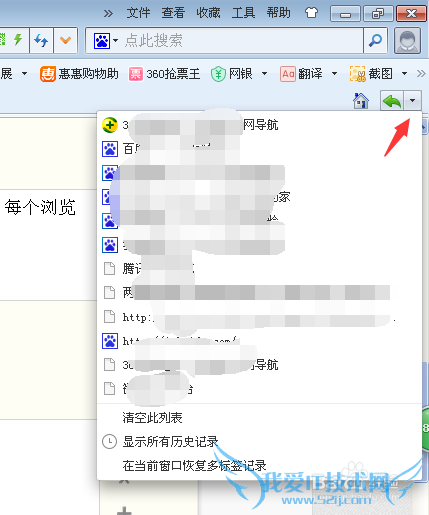Click the 网银 shield extension

coord(232,74)
